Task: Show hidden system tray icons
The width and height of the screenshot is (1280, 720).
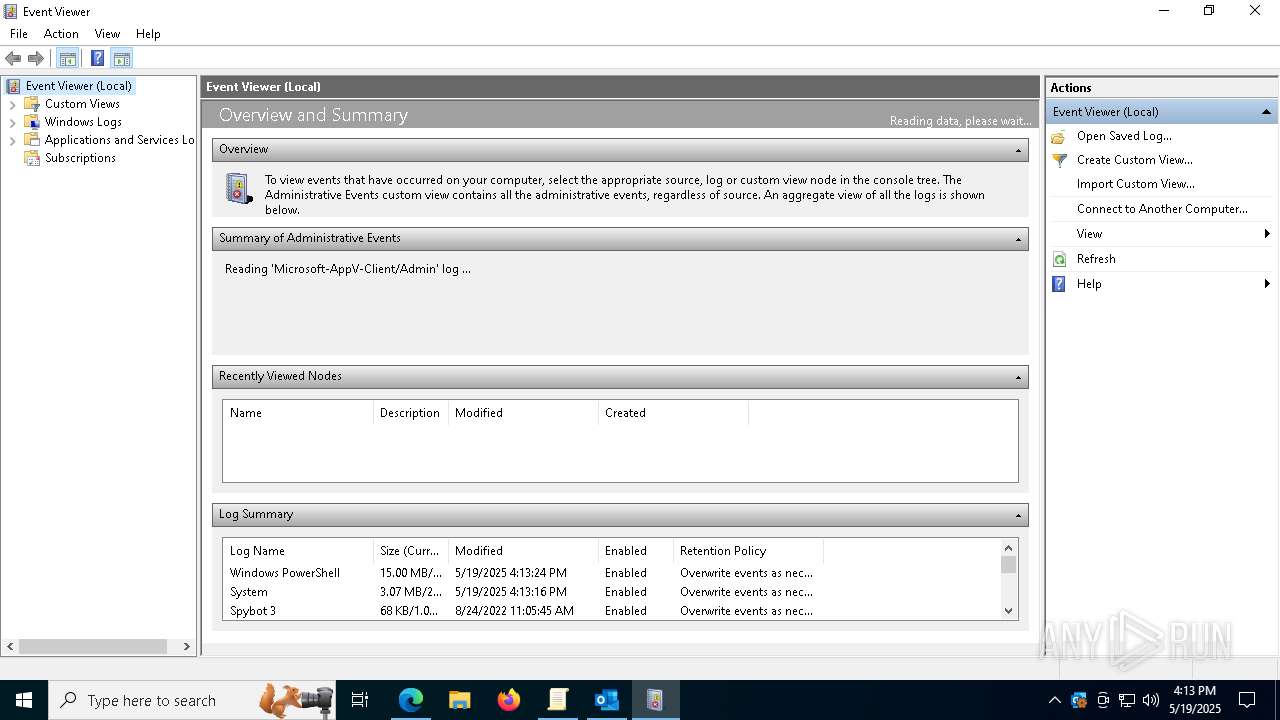Action: [x=1054, y=700]
